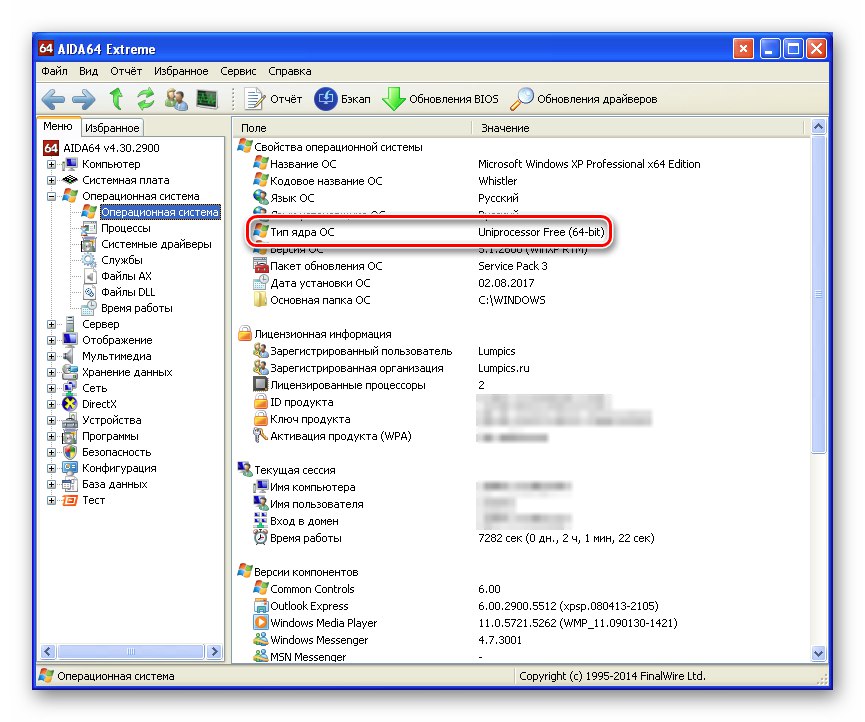
Task: Expand the Системная плата tree node
Action: (51, 180)
